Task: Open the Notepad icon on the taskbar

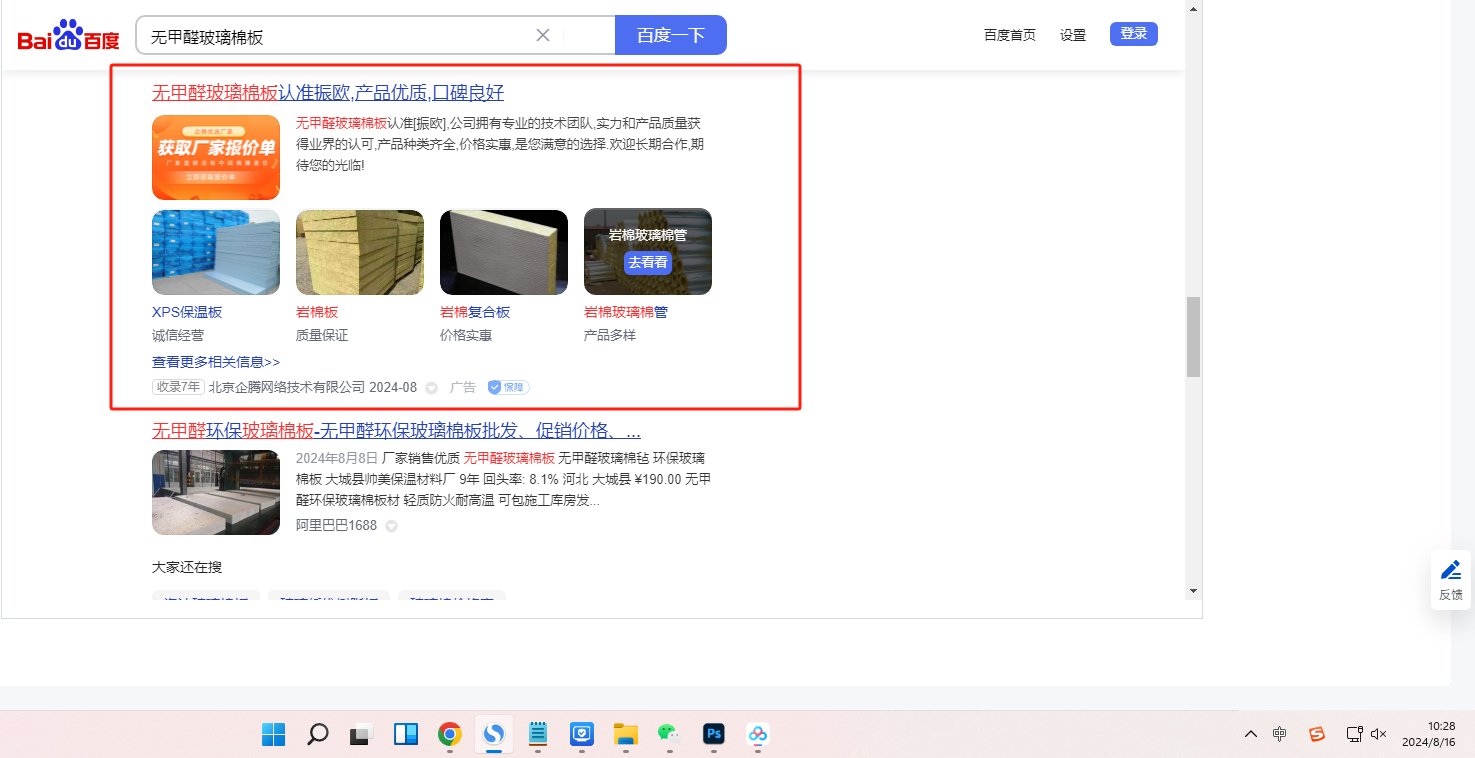Action: [538, 734]
